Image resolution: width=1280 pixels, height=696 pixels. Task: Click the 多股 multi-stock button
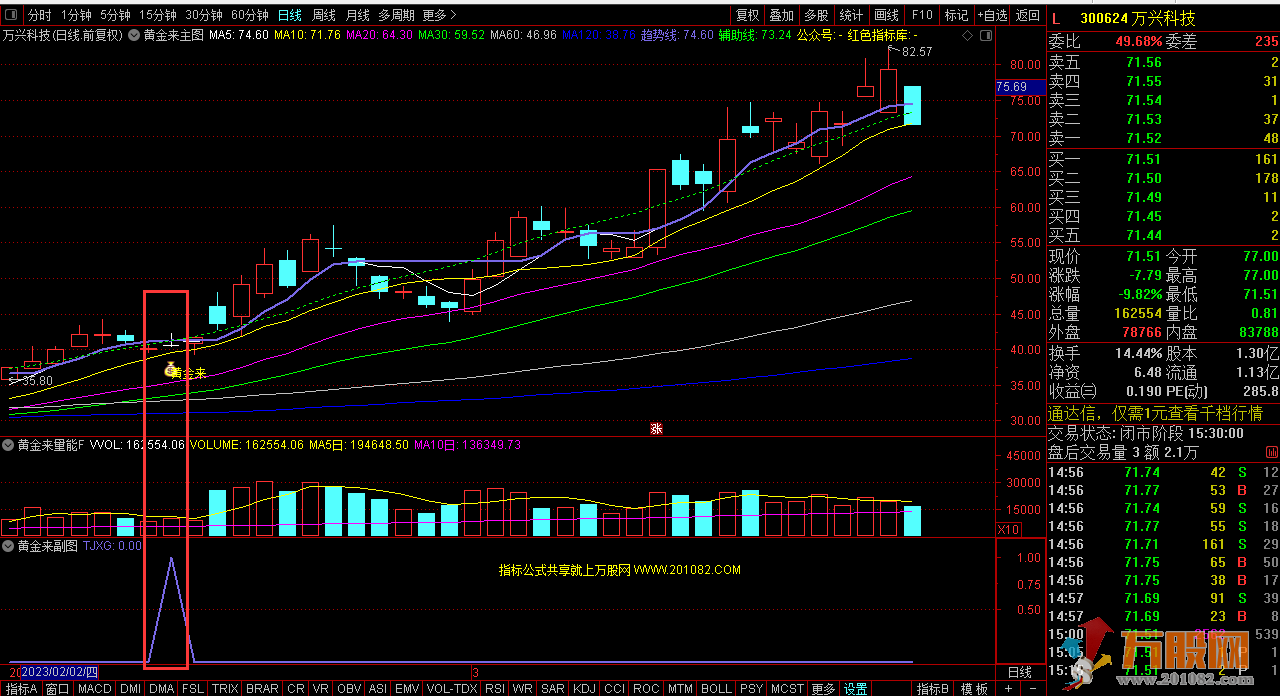pos(816,15)
